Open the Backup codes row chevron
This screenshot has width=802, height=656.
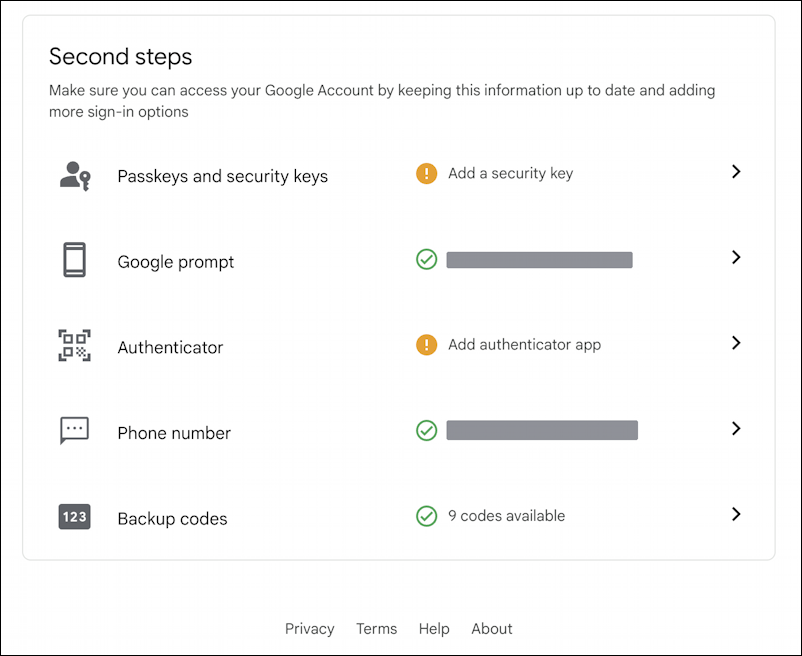(737, 515)
